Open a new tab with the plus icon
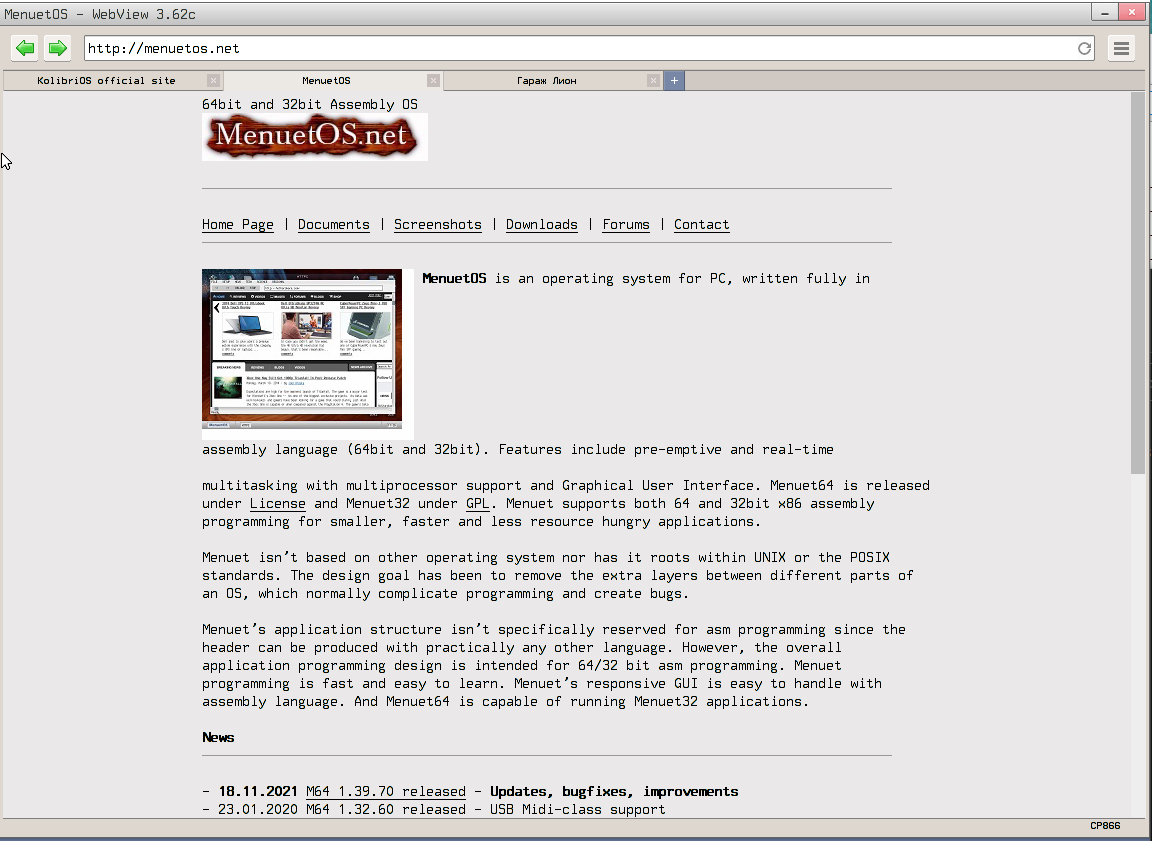Image resolution: width=1152 pixels, height=841 pixels. click(x=674, y=80)
